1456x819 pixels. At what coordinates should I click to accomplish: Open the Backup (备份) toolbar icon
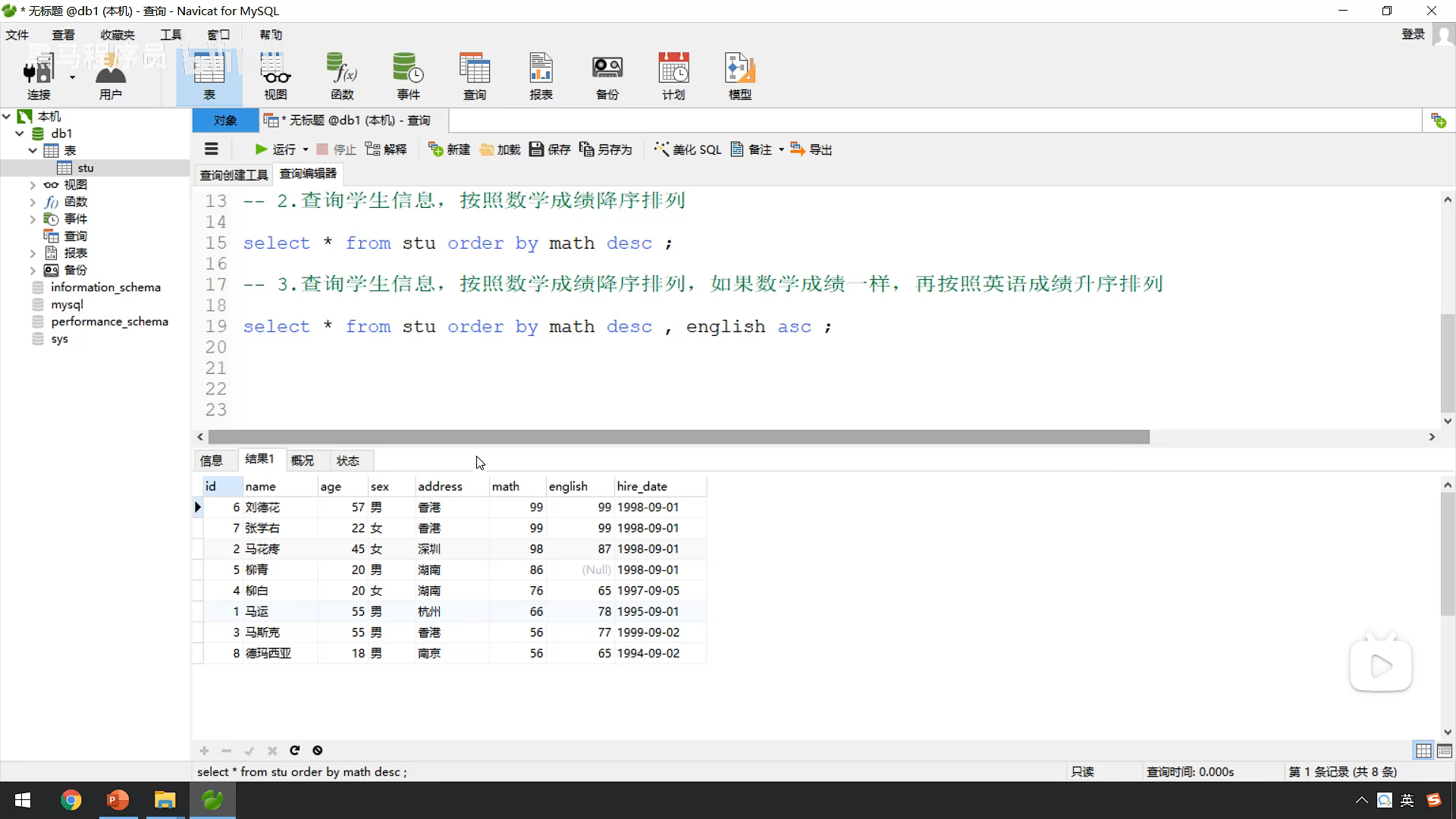(x=607, y=76)
